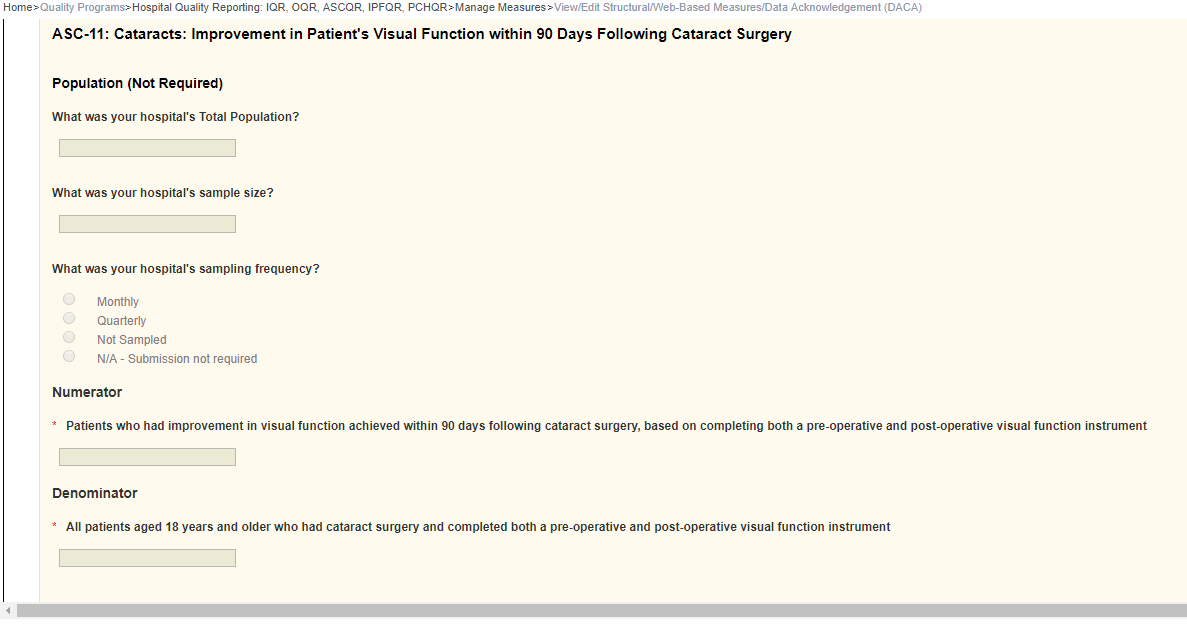Choose the Quarterly sampling frequency option
Screen dimensions: 1187x628
(x=69, y=318)
